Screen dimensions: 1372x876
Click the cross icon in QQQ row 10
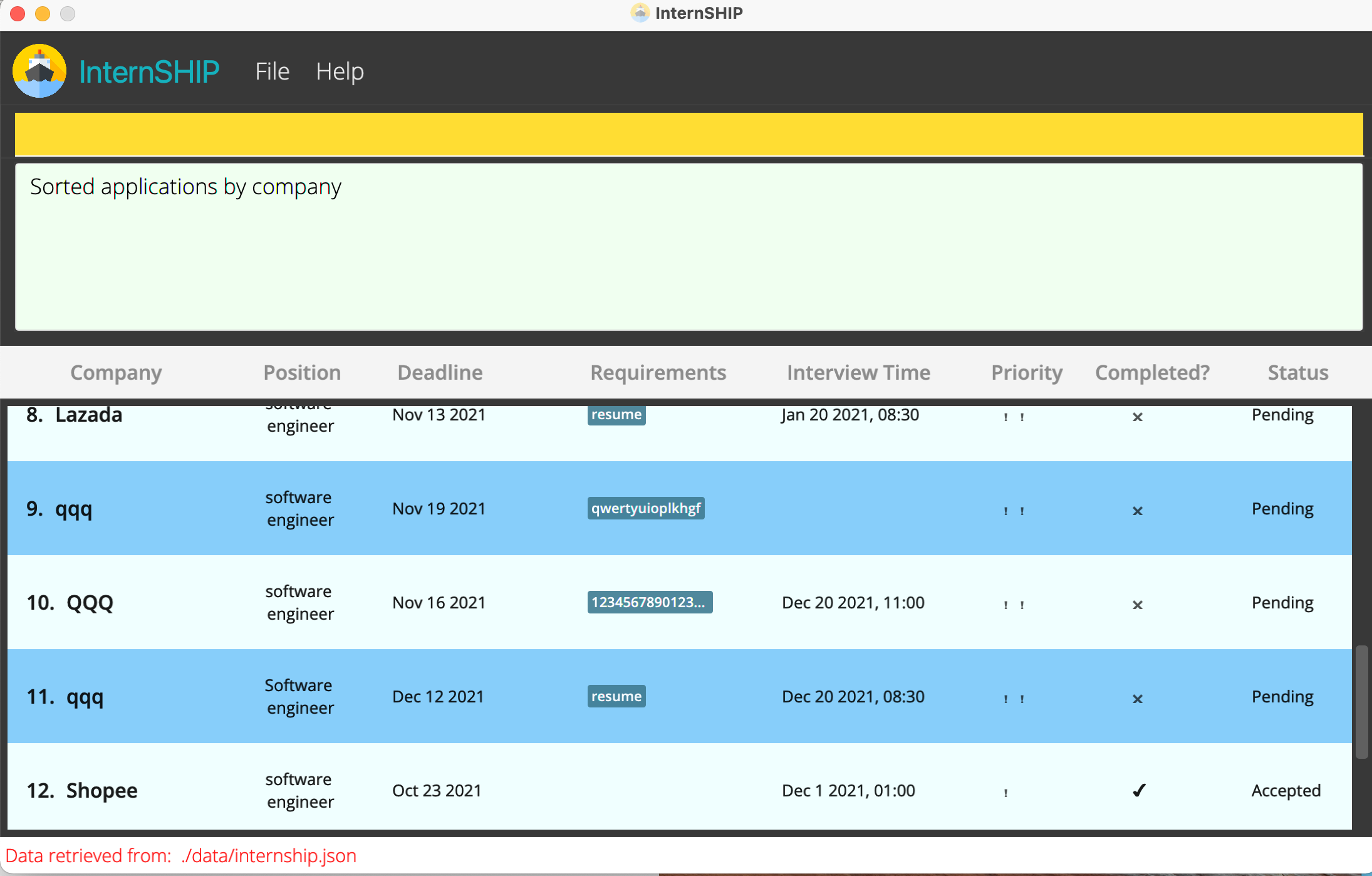tap(1137, 605)
